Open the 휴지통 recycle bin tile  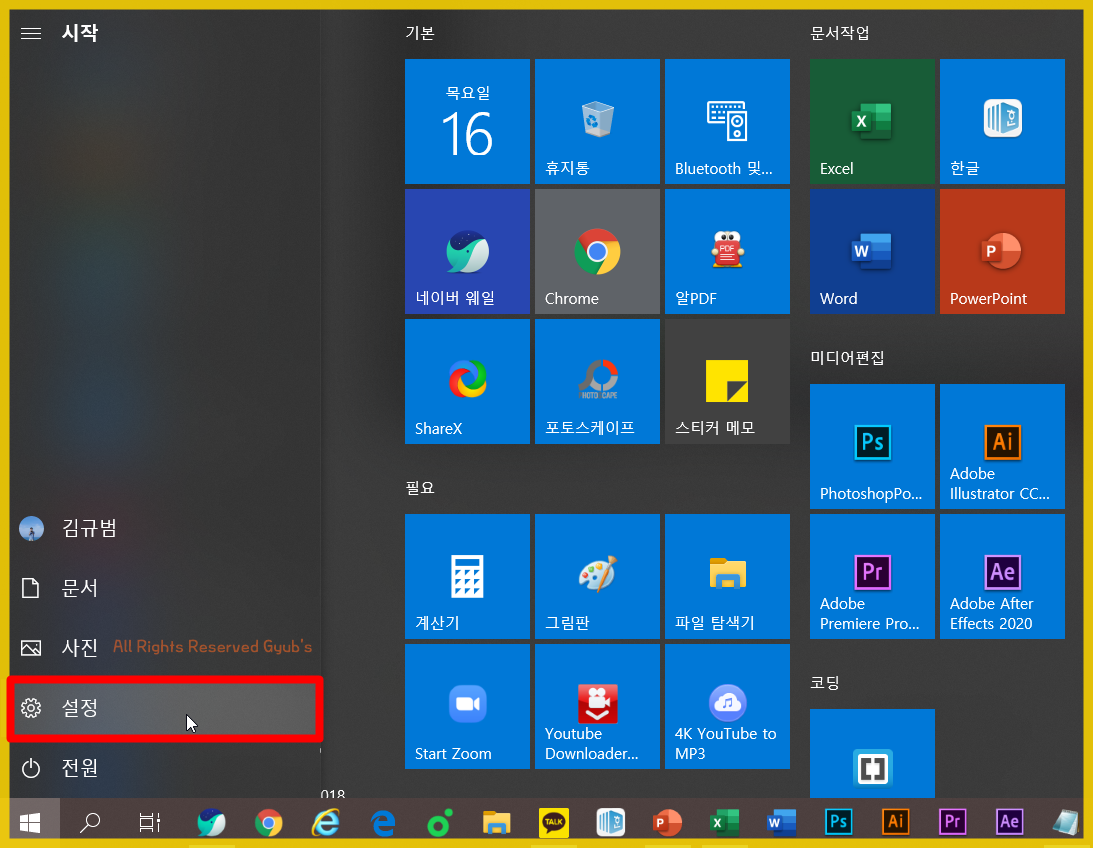(597, 121)
